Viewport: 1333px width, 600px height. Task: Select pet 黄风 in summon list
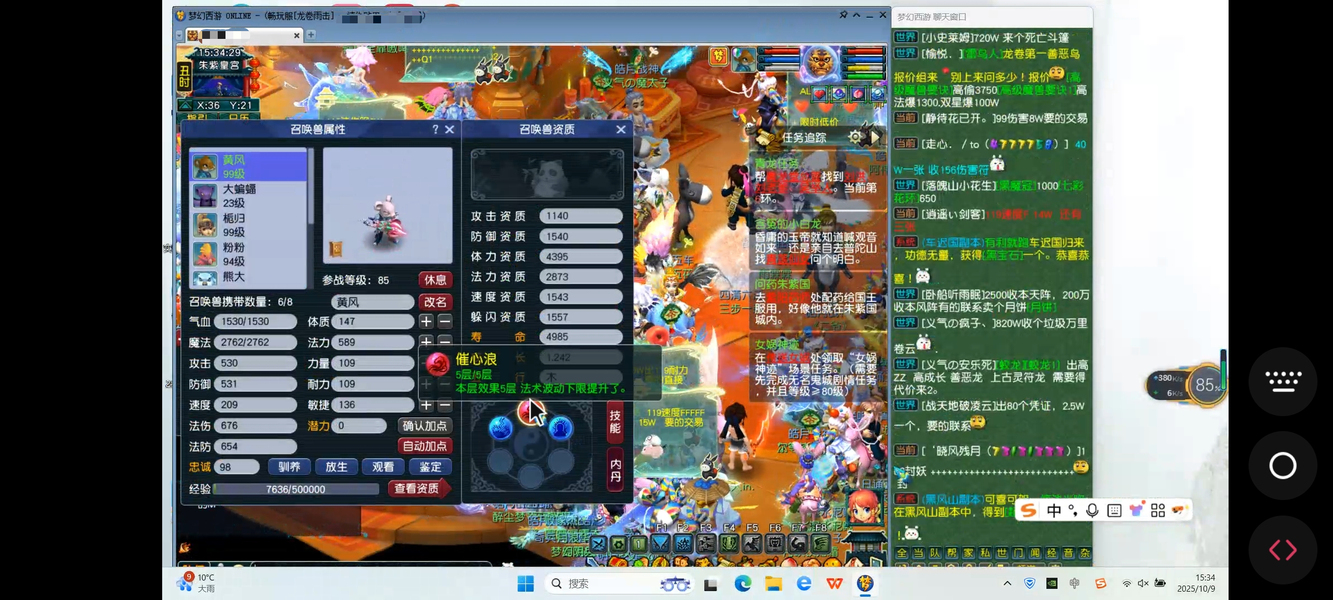(x=248, y=166)
